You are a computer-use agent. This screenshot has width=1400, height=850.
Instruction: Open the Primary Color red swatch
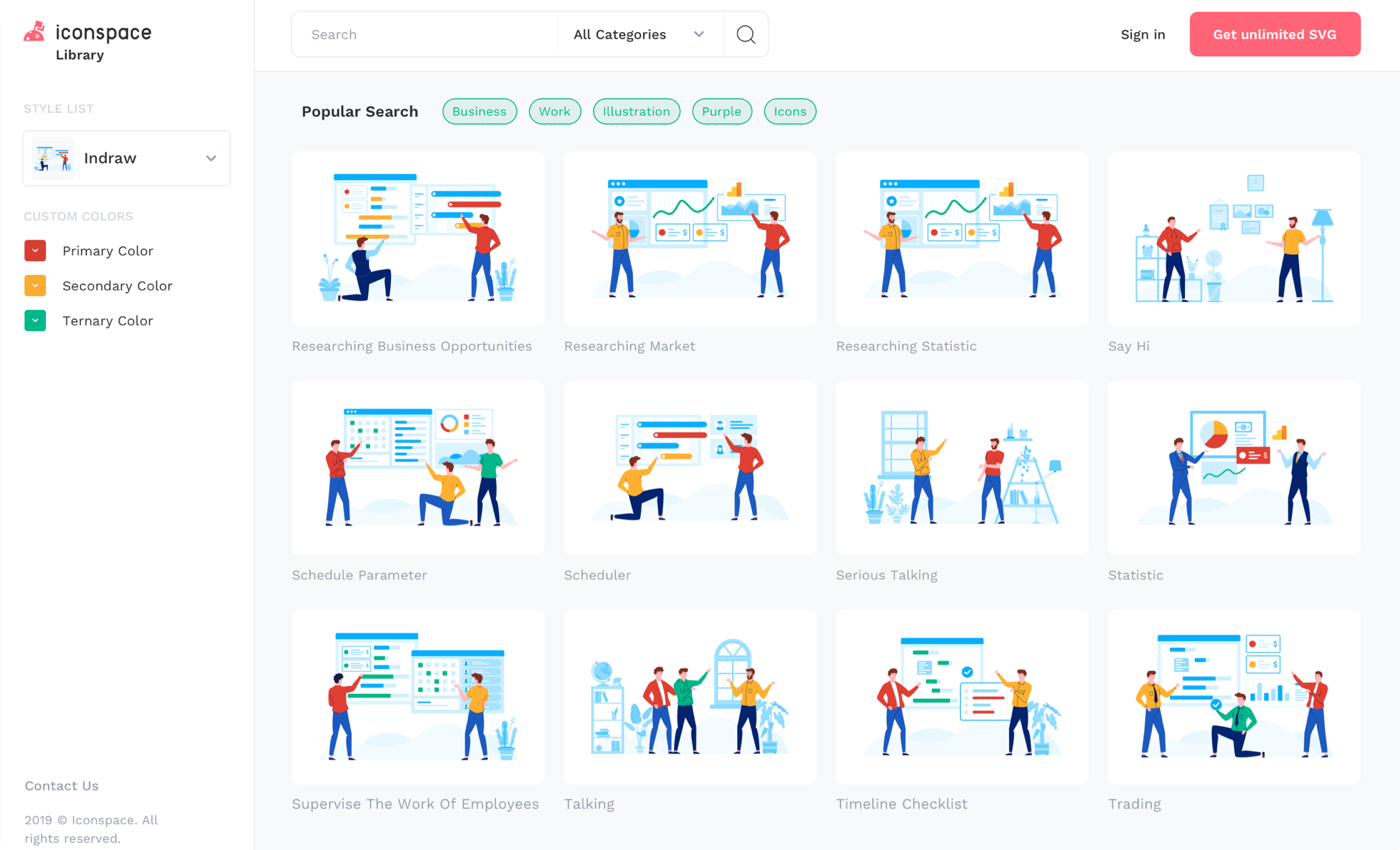coord(35,251)
